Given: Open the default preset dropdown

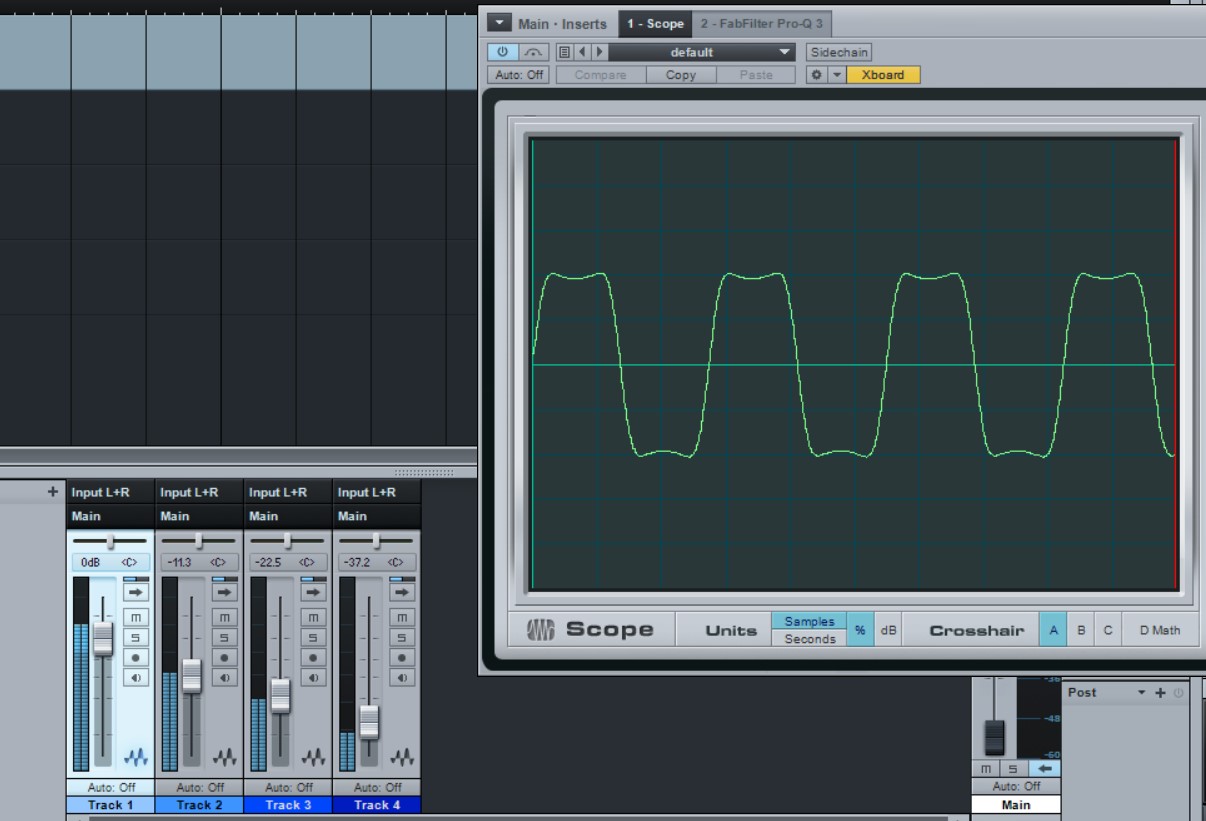Looking at the screenshot, I should 701,52.
